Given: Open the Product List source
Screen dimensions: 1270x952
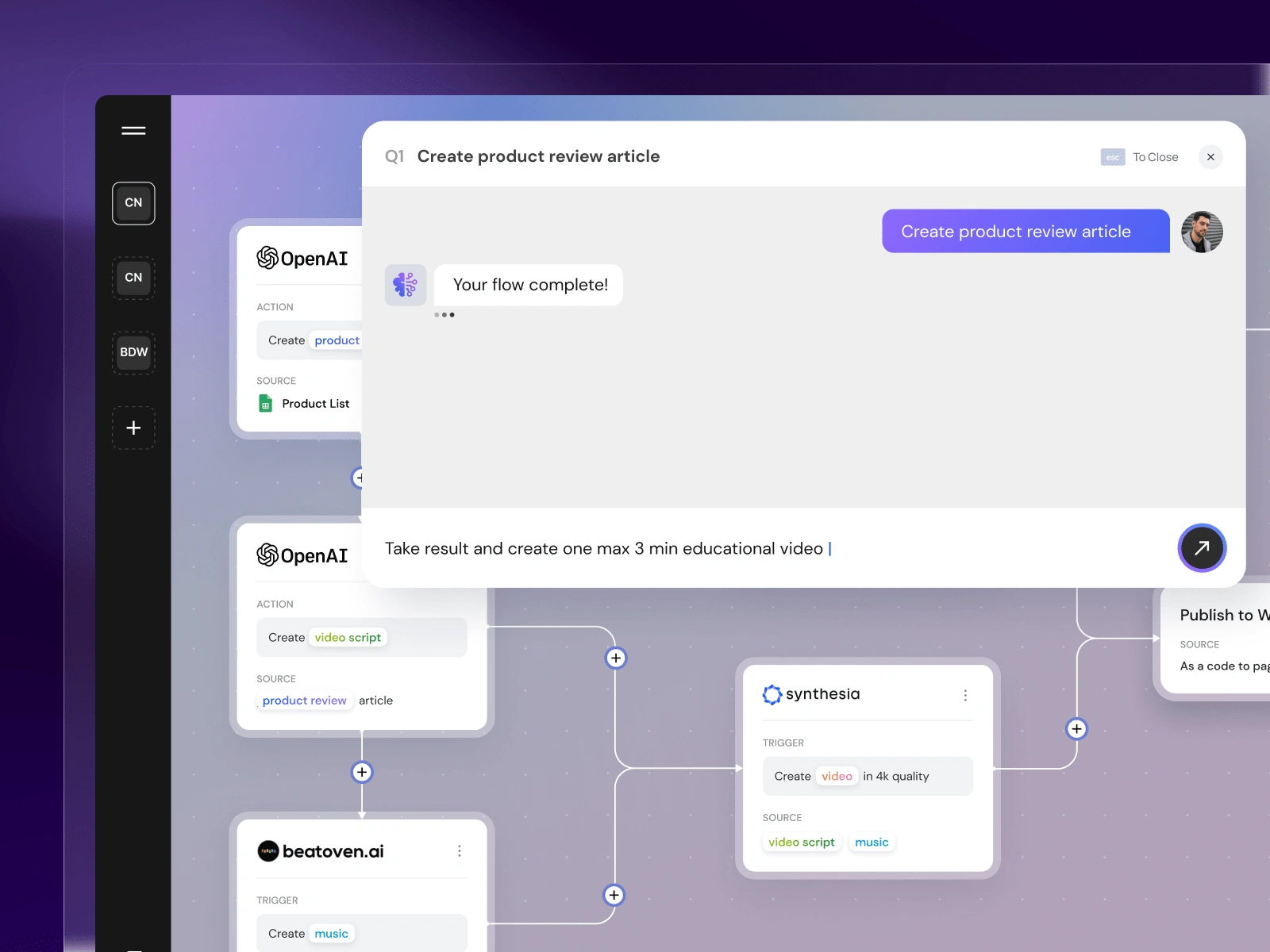Looking at the screenshot, I should coord(315,404).
